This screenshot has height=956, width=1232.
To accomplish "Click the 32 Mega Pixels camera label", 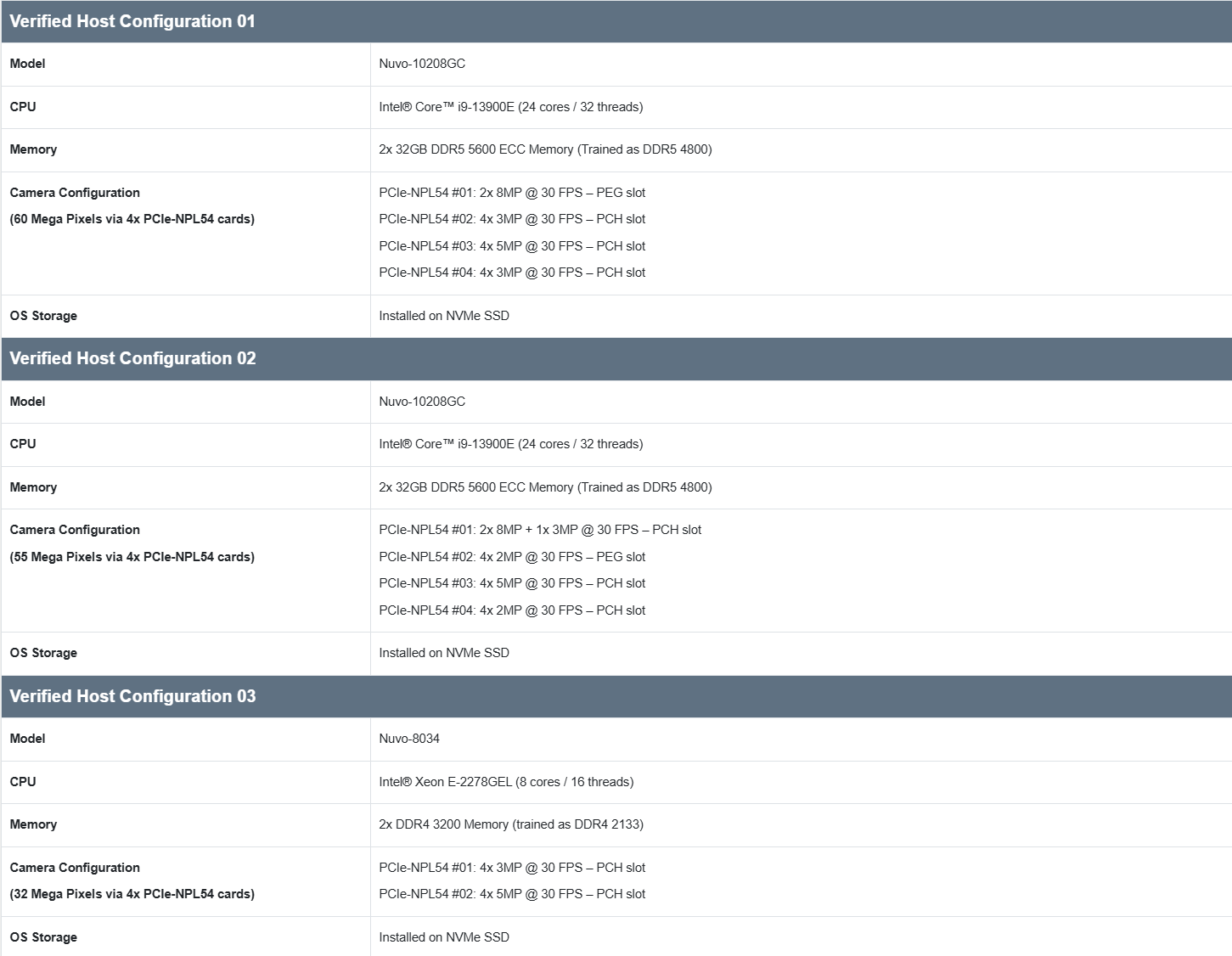I will (132, 894).
